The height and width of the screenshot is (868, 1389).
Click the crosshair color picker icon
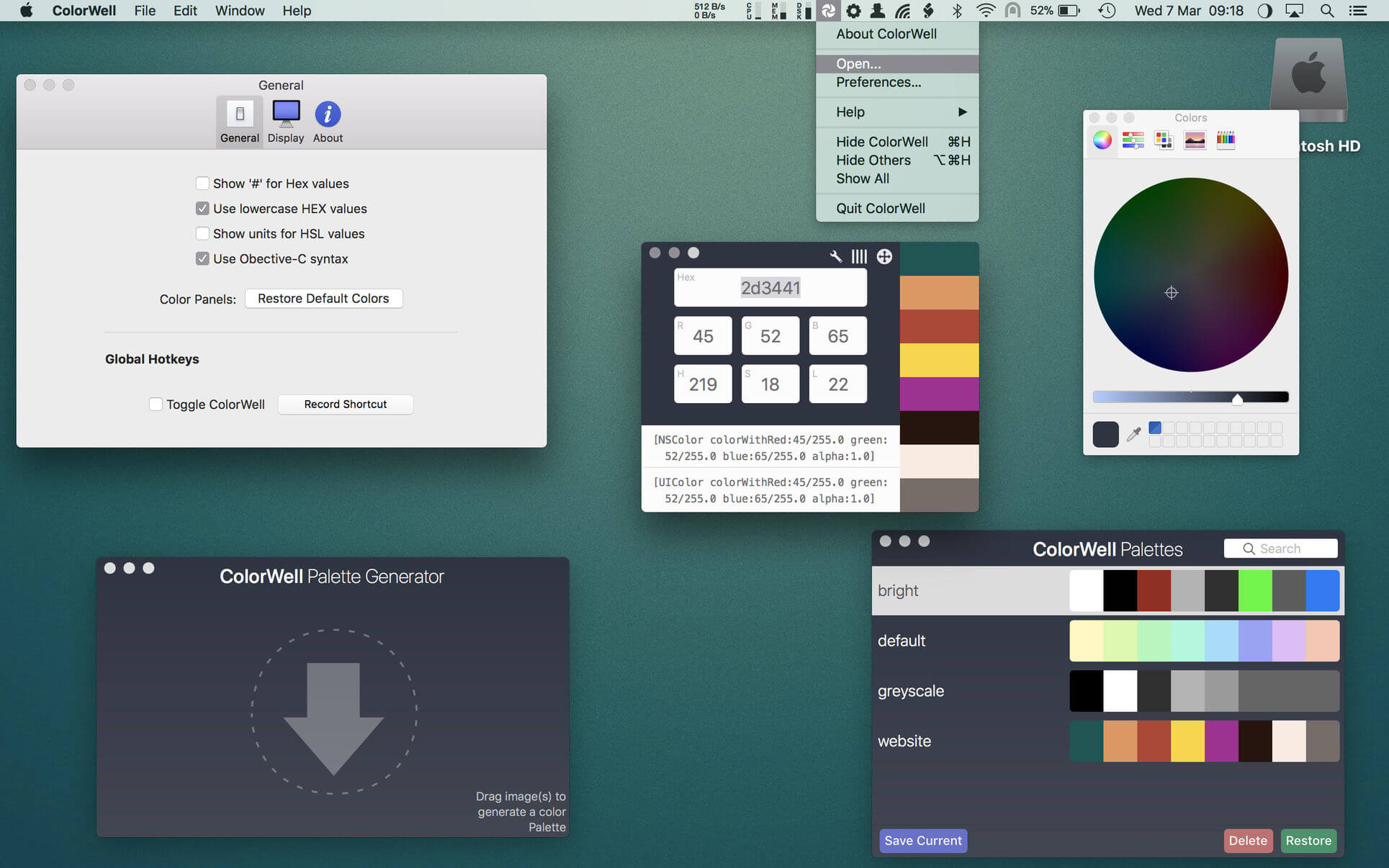click(x=884, y=256)
